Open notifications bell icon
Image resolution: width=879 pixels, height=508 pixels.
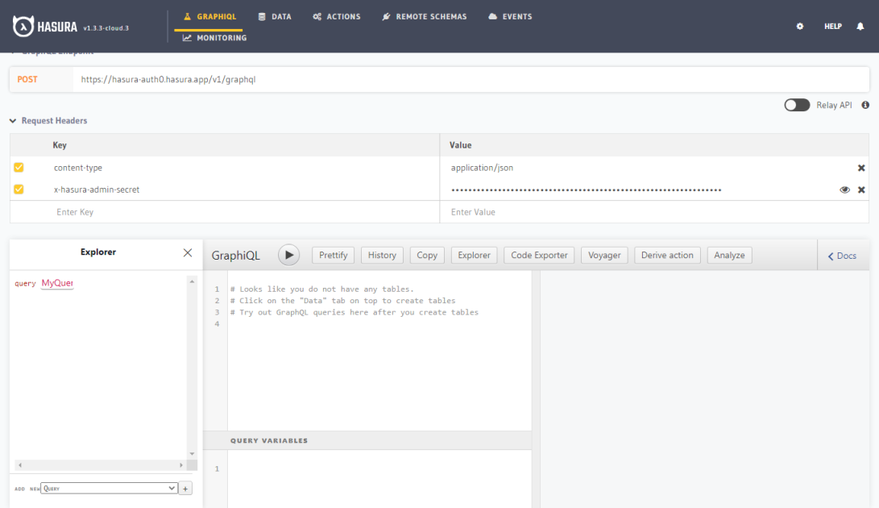point(860,26)
